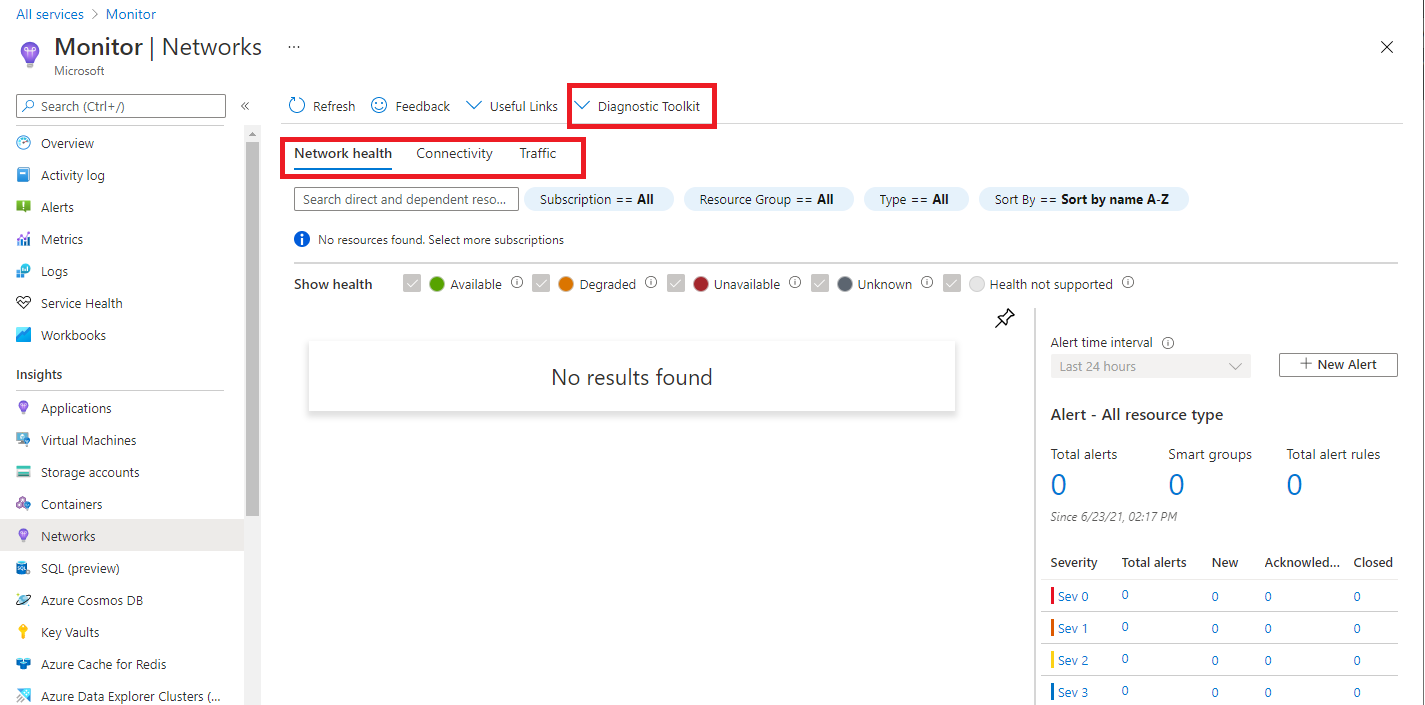The height and width of the screenshot is (705, 1425).
Task: Open Service Health text in the sidebar
Action: pyautogui.click(x=82, y=303)
